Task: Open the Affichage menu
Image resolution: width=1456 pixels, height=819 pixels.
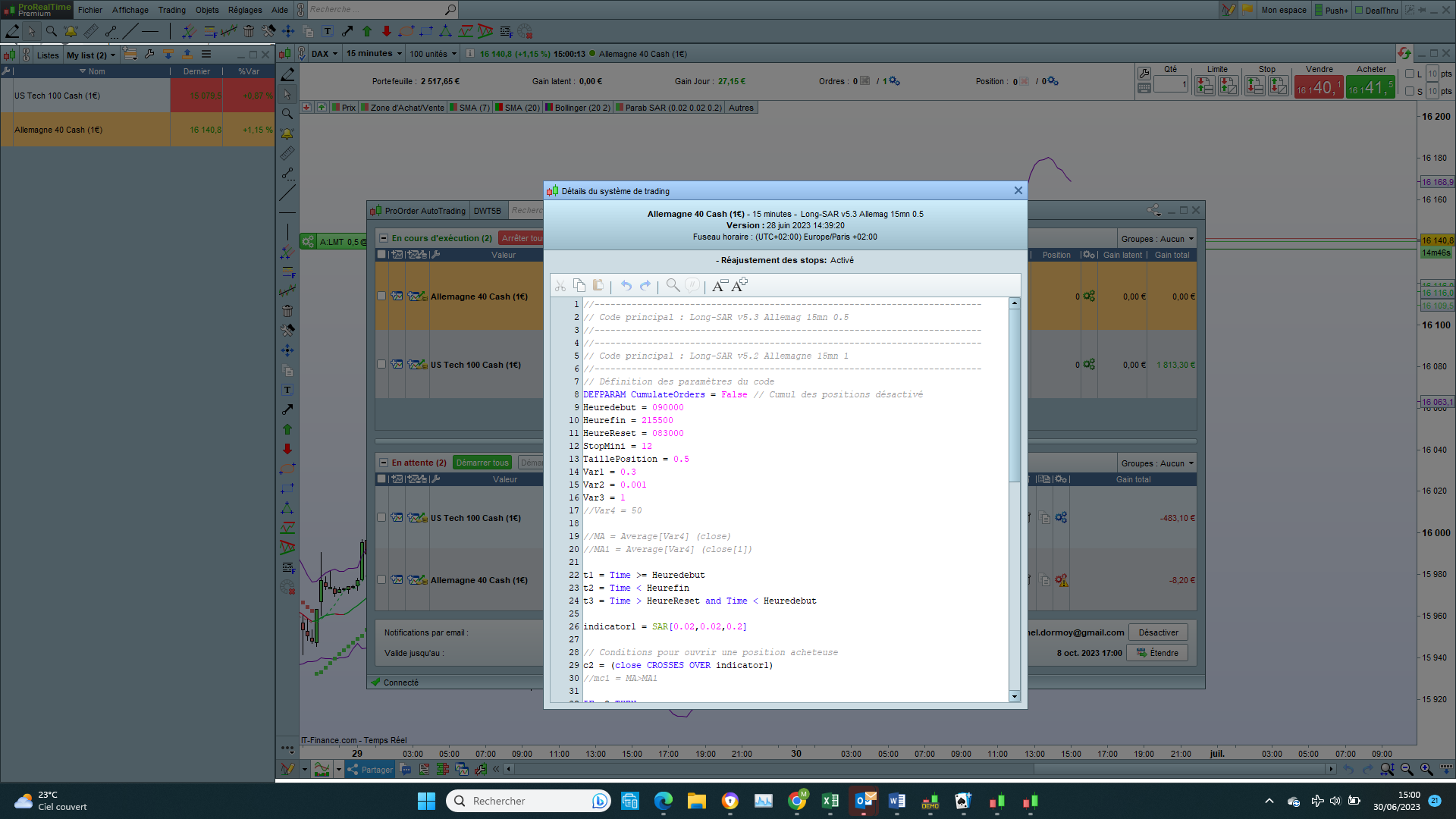Action: click(x=130, y=10)
